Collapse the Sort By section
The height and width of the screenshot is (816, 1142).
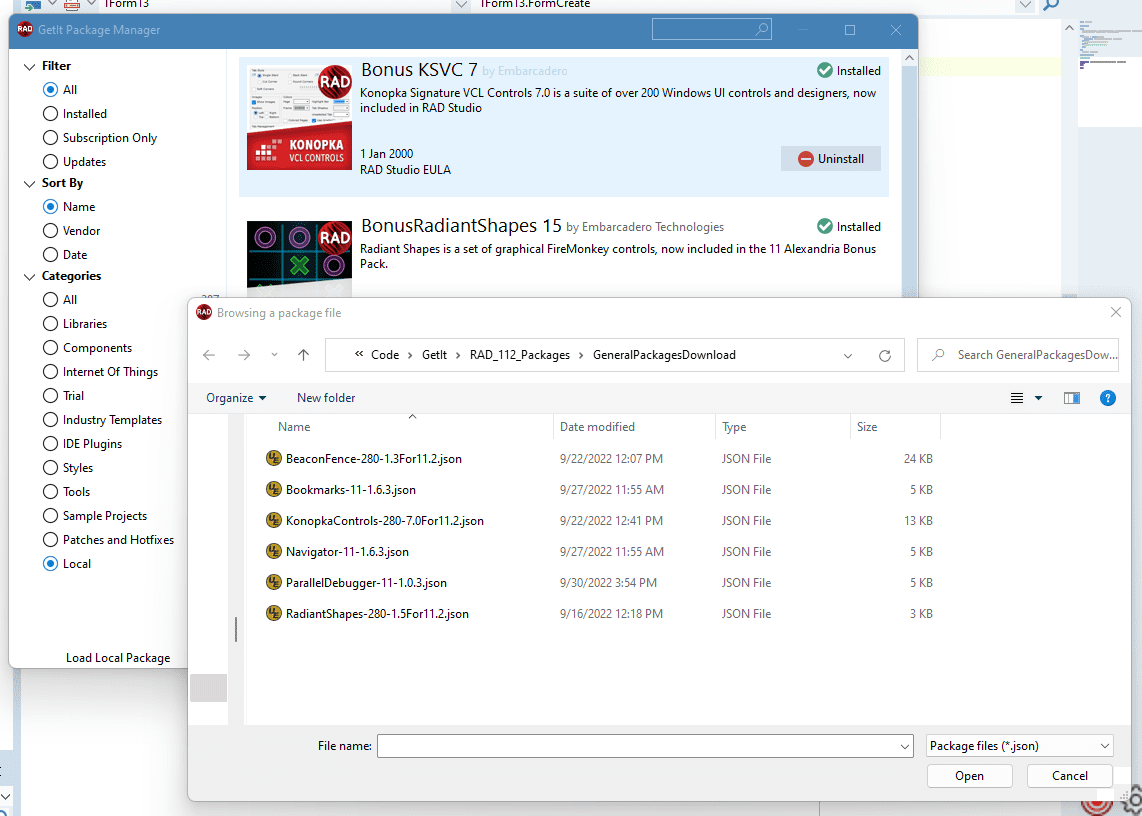(29, 184)
